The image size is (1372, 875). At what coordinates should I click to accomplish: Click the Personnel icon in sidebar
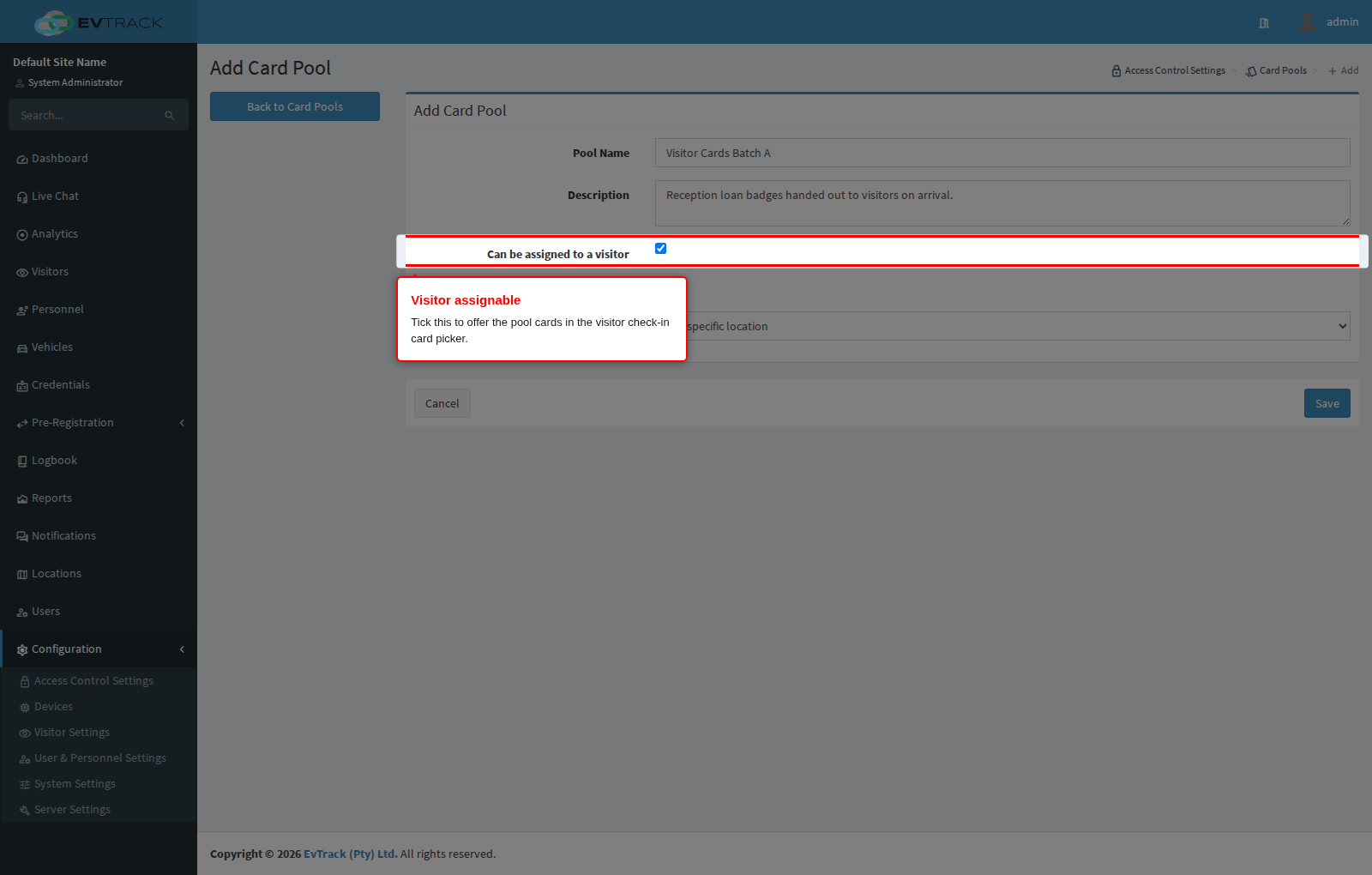point(22,311)
